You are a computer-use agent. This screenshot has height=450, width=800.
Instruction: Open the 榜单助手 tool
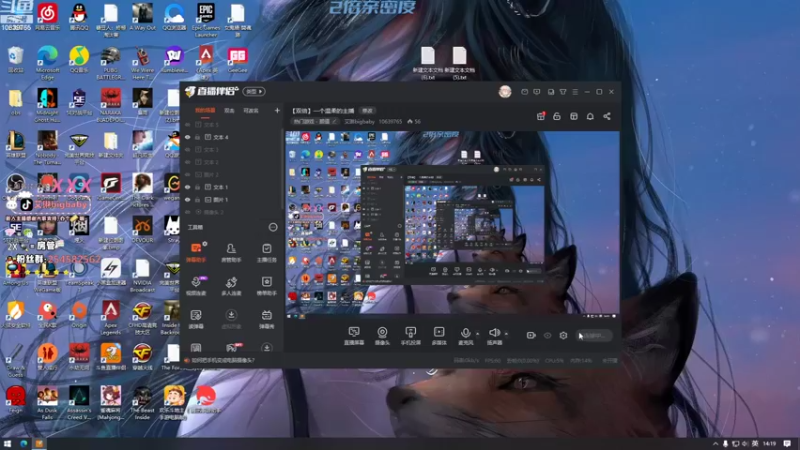pyautogui.click(x=266, y=286)
